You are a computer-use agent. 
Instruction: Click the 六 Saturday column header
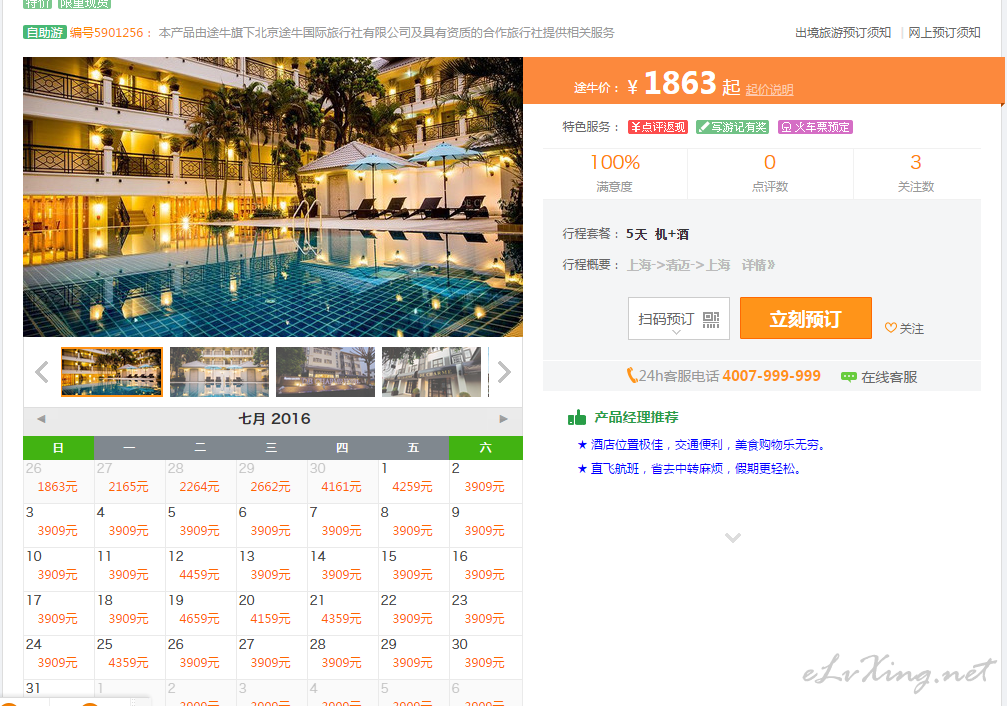[486, 448]
